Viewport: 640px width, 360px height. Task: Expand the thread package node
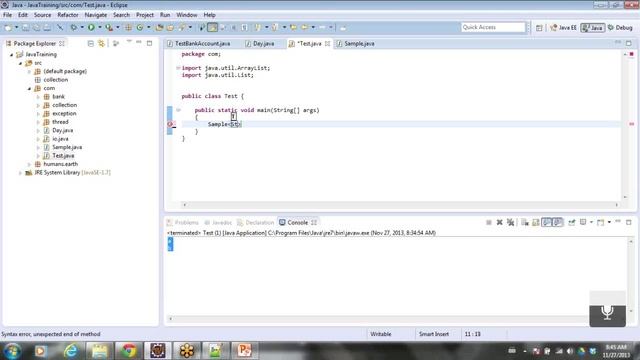(x=38, y=122)
